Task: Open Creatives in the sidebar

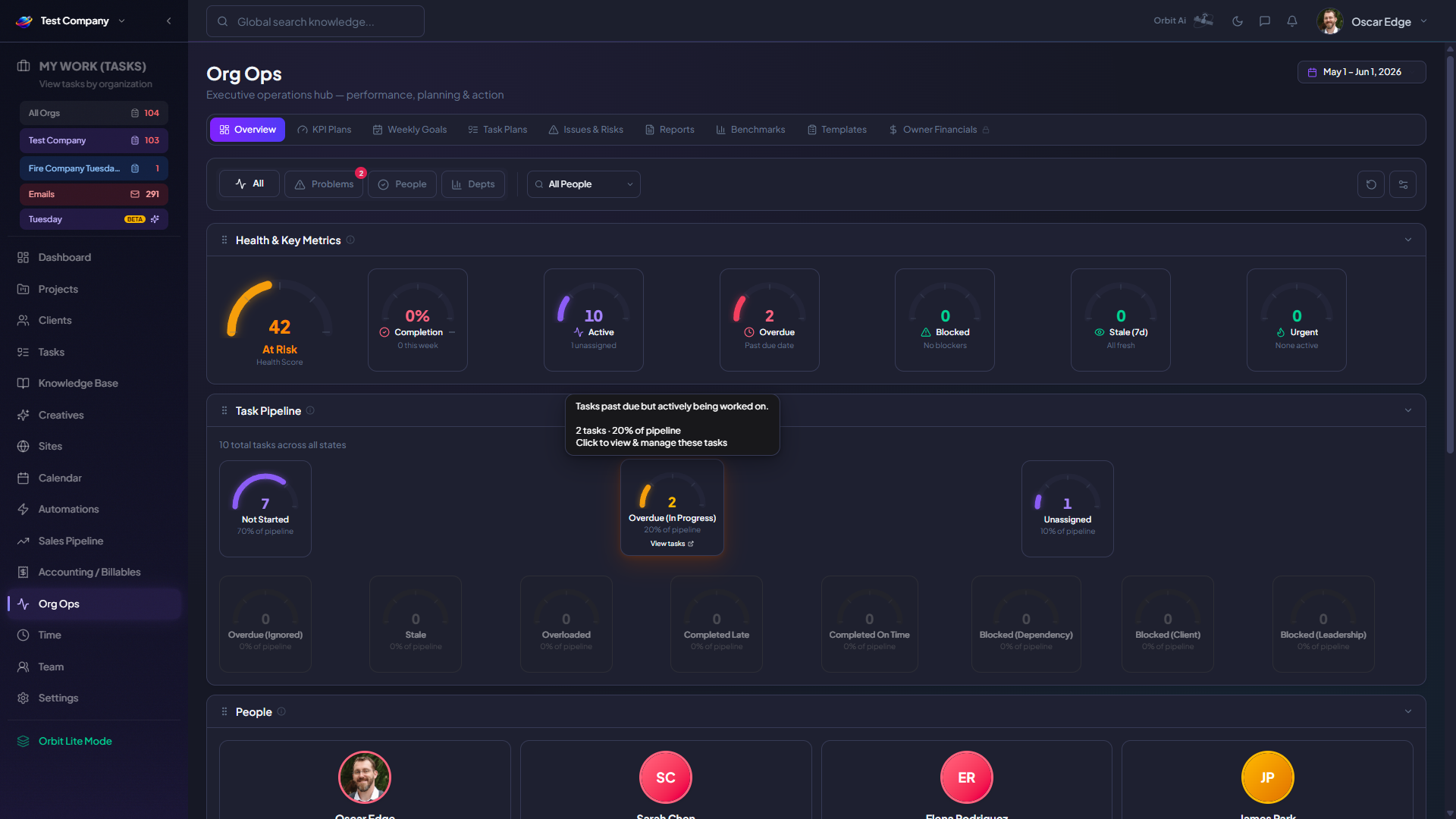Action: 94,416
